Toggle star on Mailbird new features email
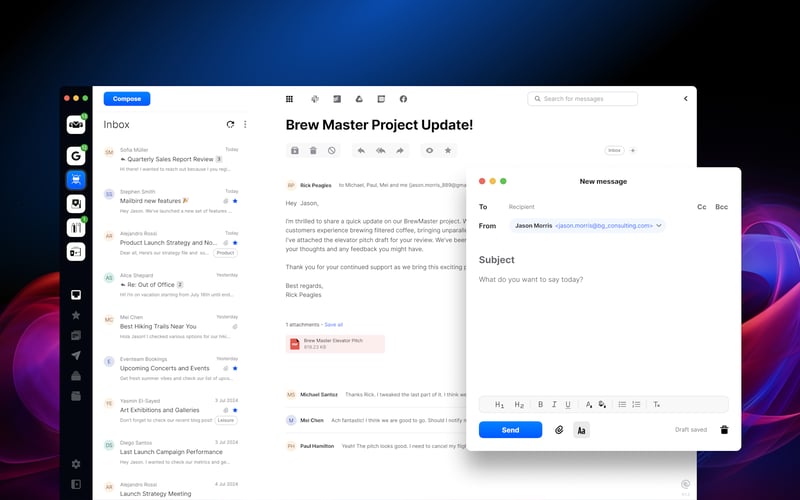The image size is (800, 500). point(235,201)
